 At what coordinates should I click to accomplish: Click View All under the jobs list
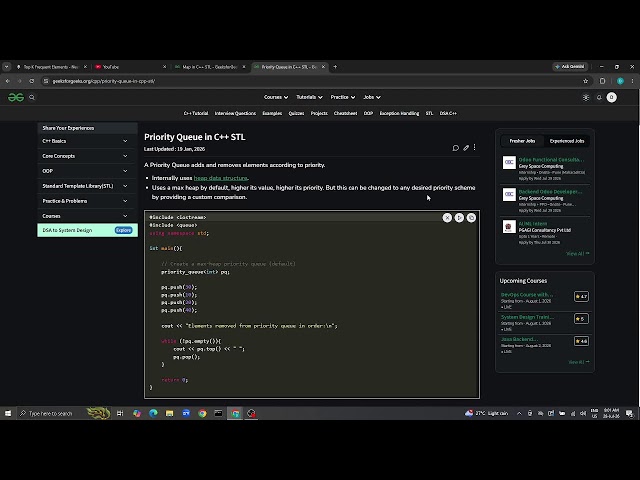(x=578, y=253)
